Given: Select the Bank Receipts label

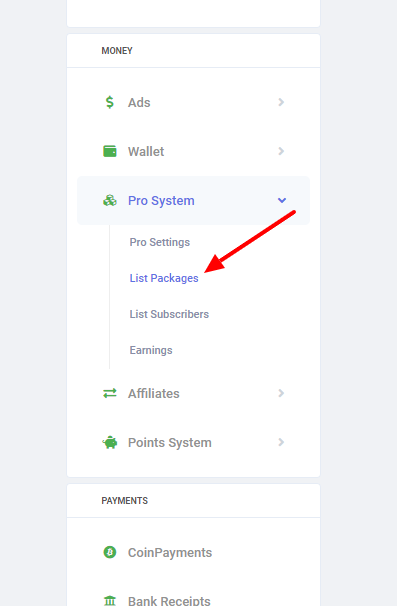Looking at the screenshot, I should (x=169, y=601).
